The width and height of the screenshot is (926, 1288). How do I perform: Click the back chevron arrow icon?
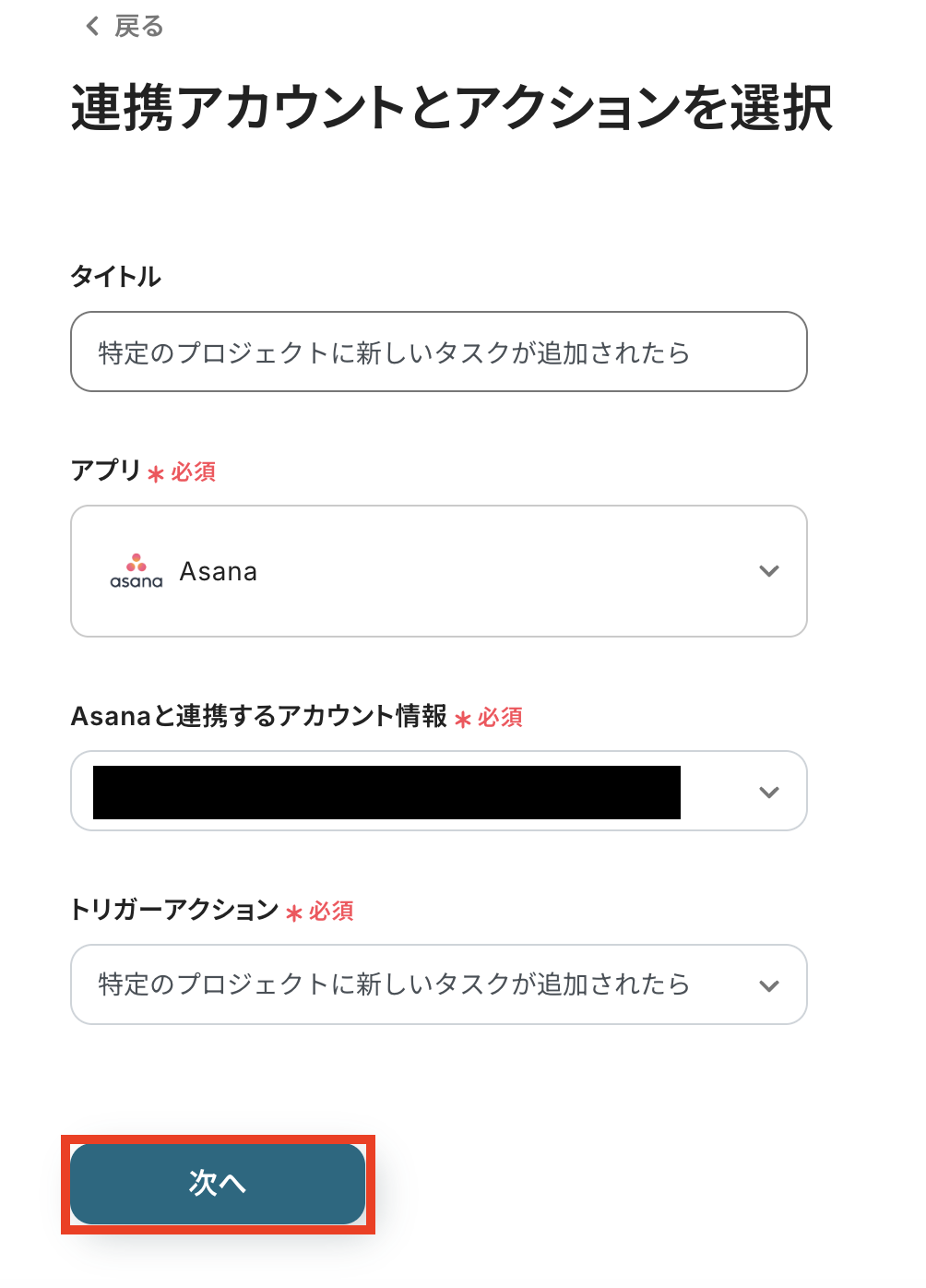click(x=92, y=26)
